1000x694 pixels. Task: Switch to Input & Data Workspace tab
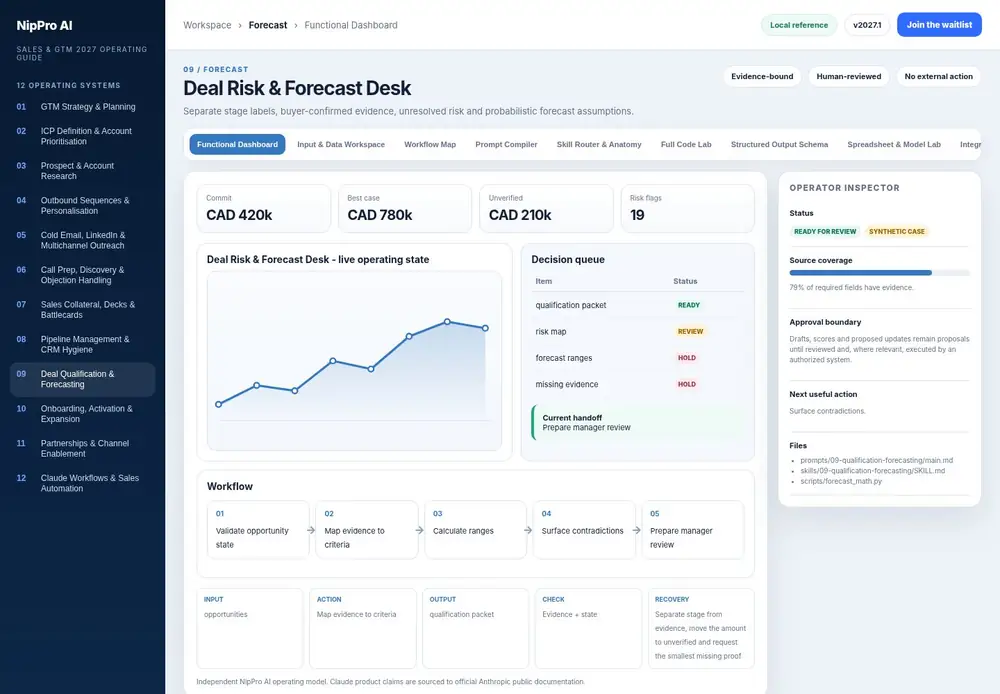tap(341, 144)
